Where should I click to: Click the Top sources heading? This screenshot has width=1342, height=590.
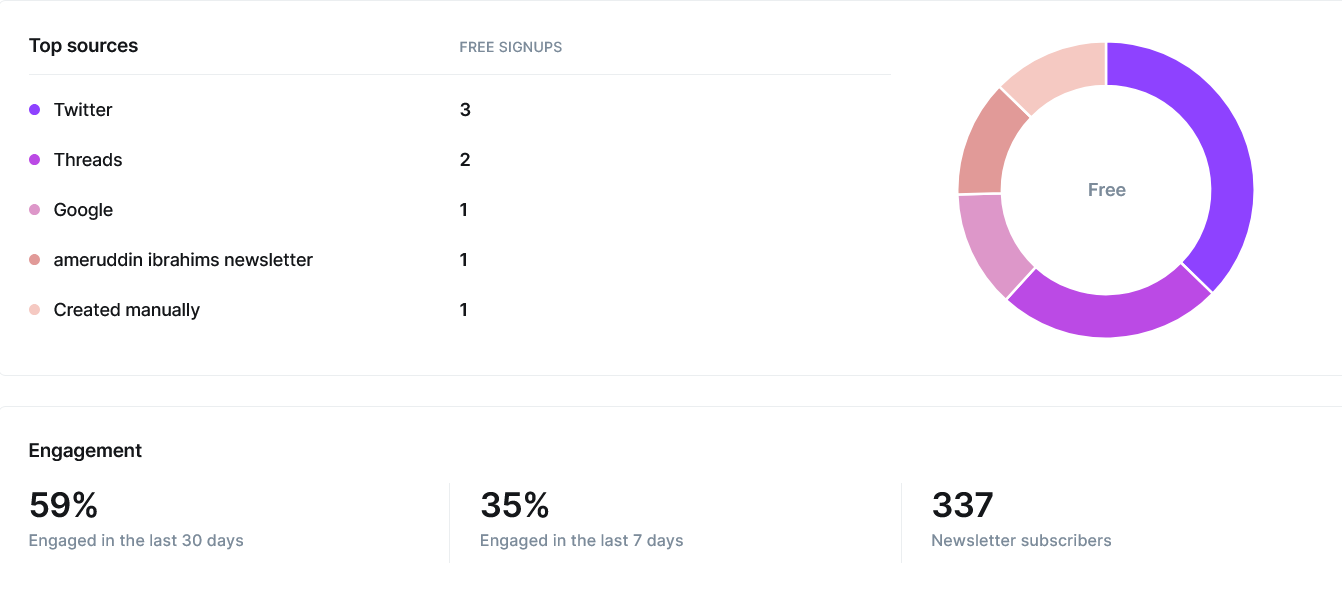(x=83, y=46)
